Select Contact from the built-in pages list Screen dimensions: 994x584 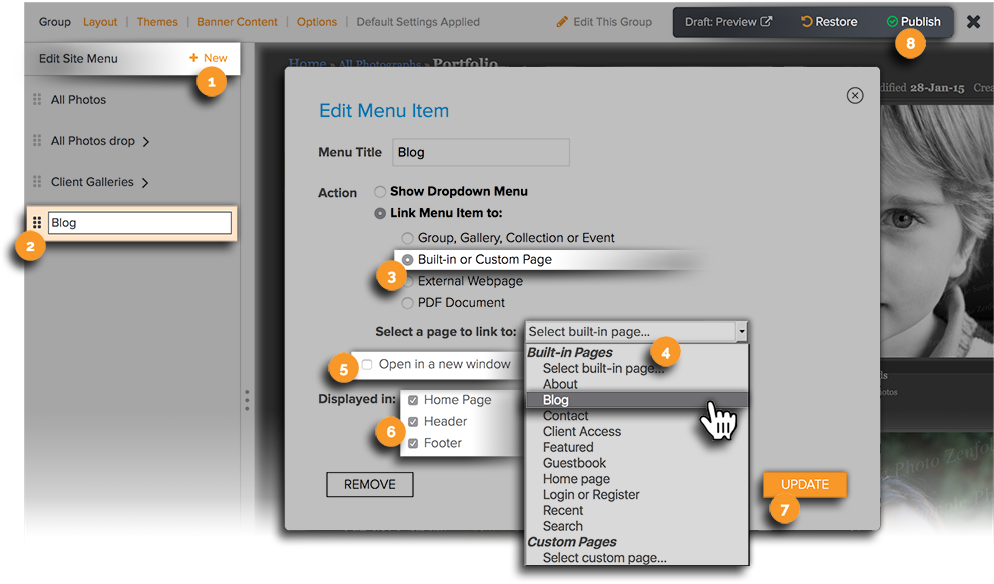point(565,416)
